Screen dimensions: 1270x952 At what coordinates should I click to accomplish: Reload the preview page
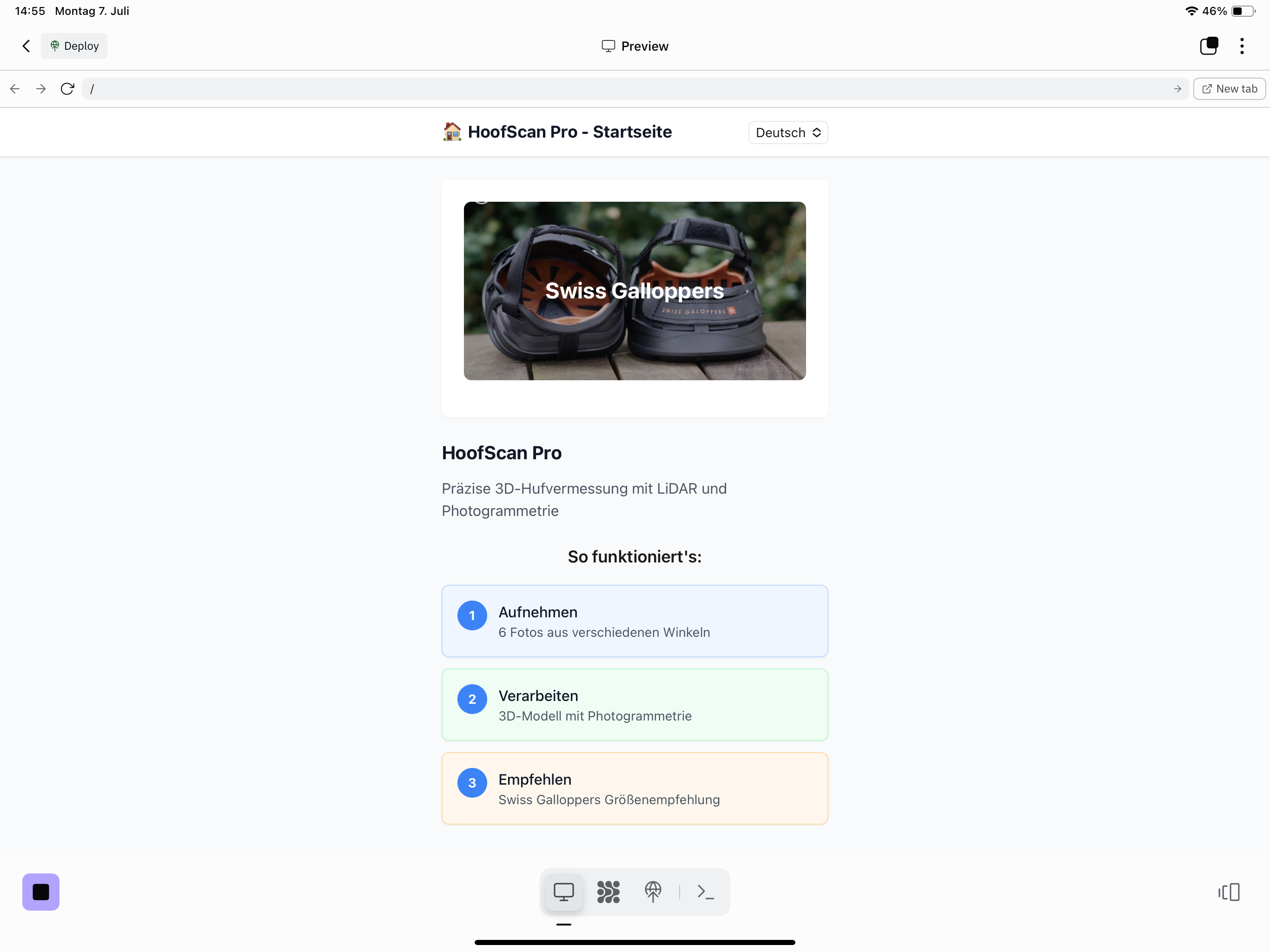(67, 88)
